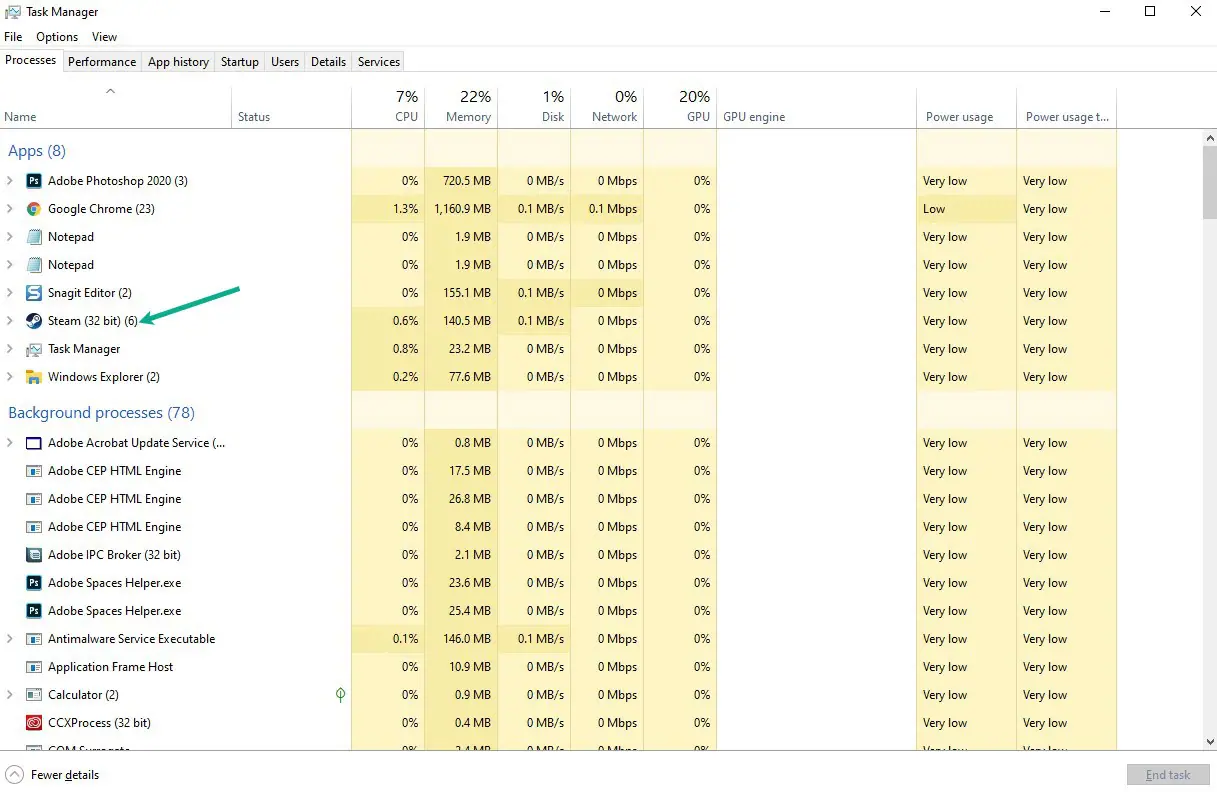Expand the Adobe Photoshop 2020 process group
The height and width of the screenshot is (792, 1217).
click(10, 181)
